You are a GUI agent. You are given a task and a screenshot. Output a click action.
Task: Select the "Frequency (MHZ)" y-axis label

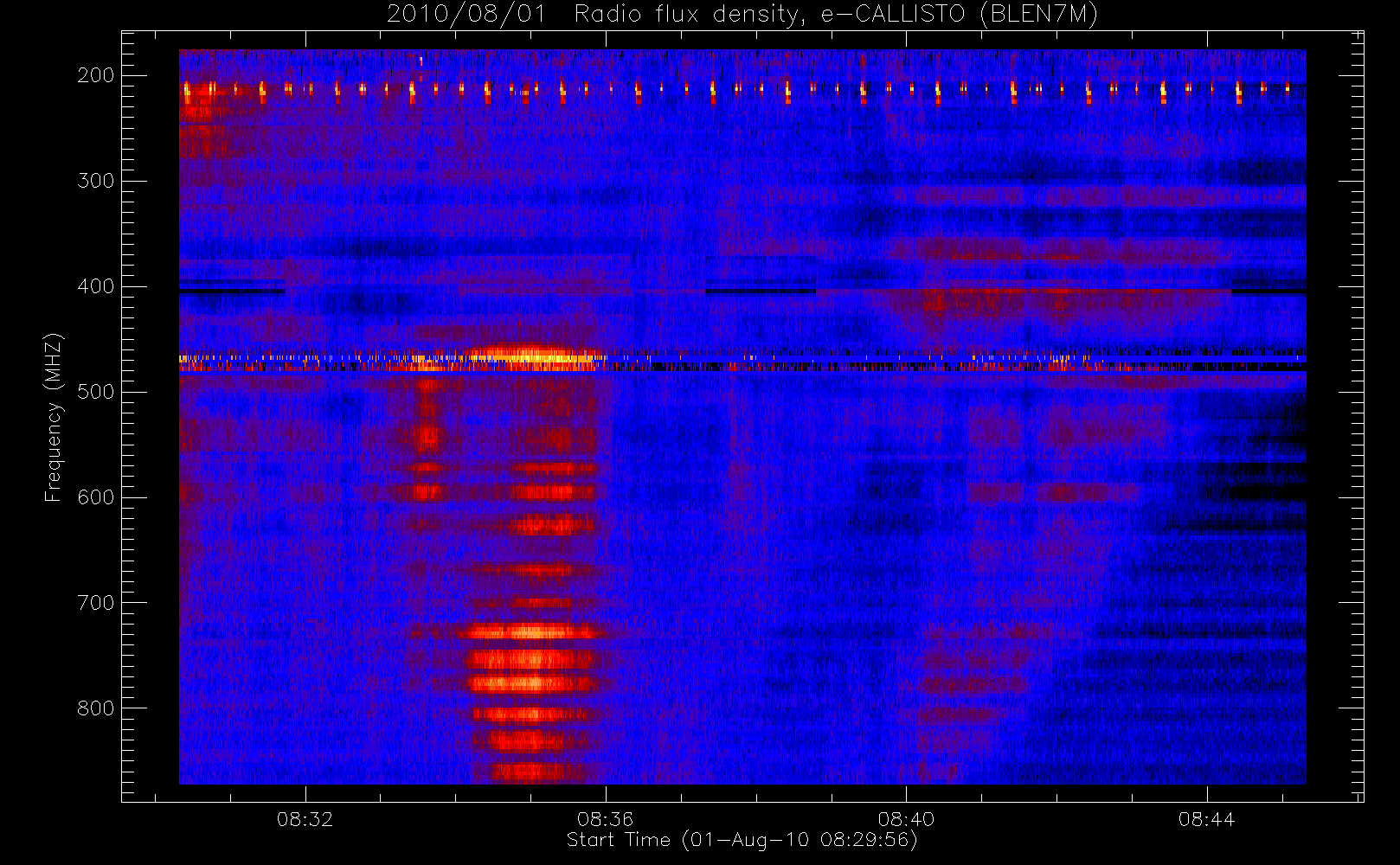pos(54,417)
